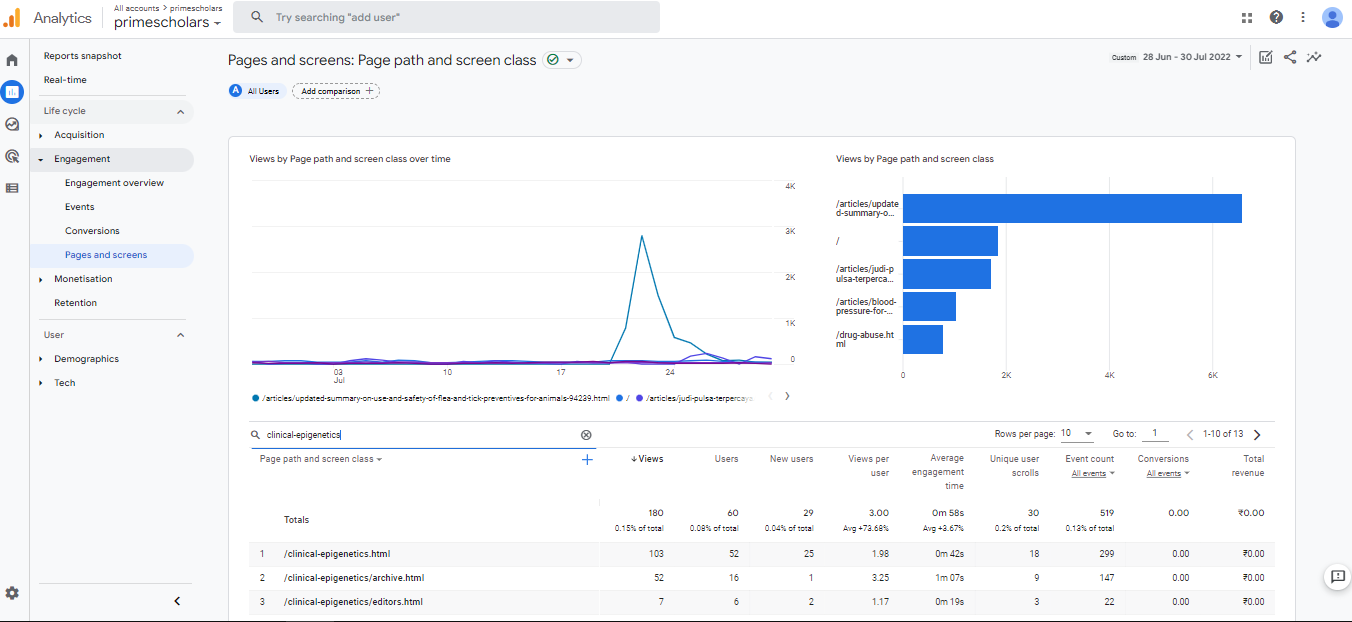The image size is (1352, 622).
Task: Open the Admin settings gear icon
Action: pyautogui.click(x=12, y=593)
